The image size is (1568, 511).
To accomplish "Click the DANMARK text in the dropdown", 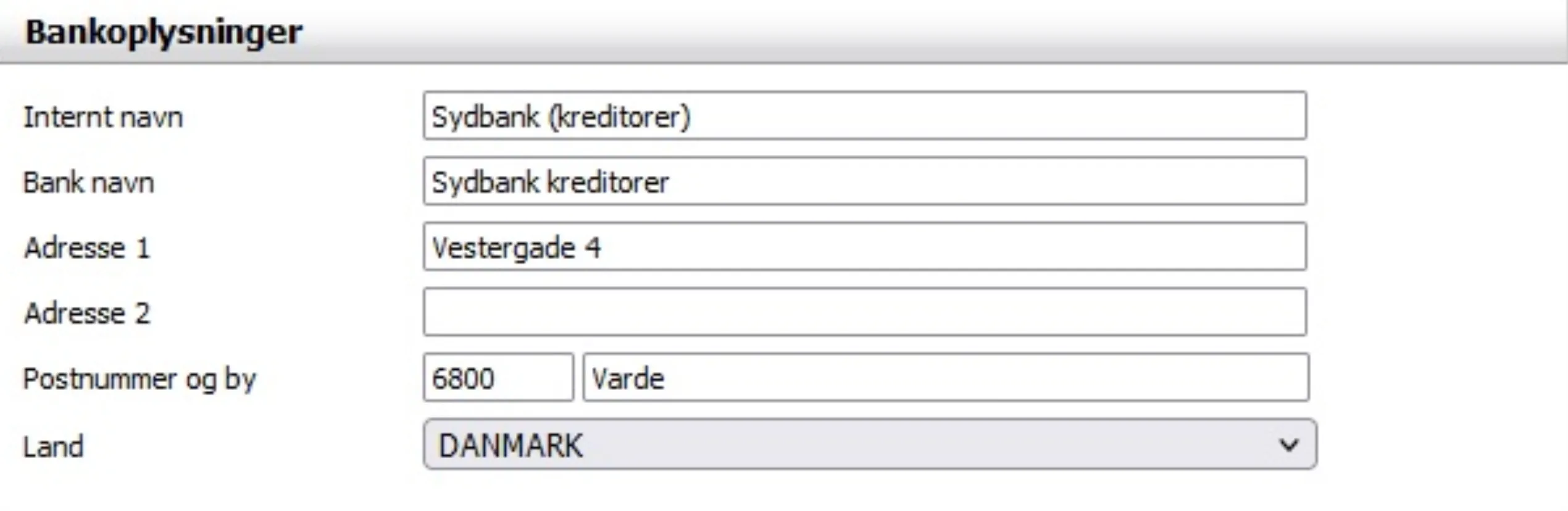I will pos(510,446).
